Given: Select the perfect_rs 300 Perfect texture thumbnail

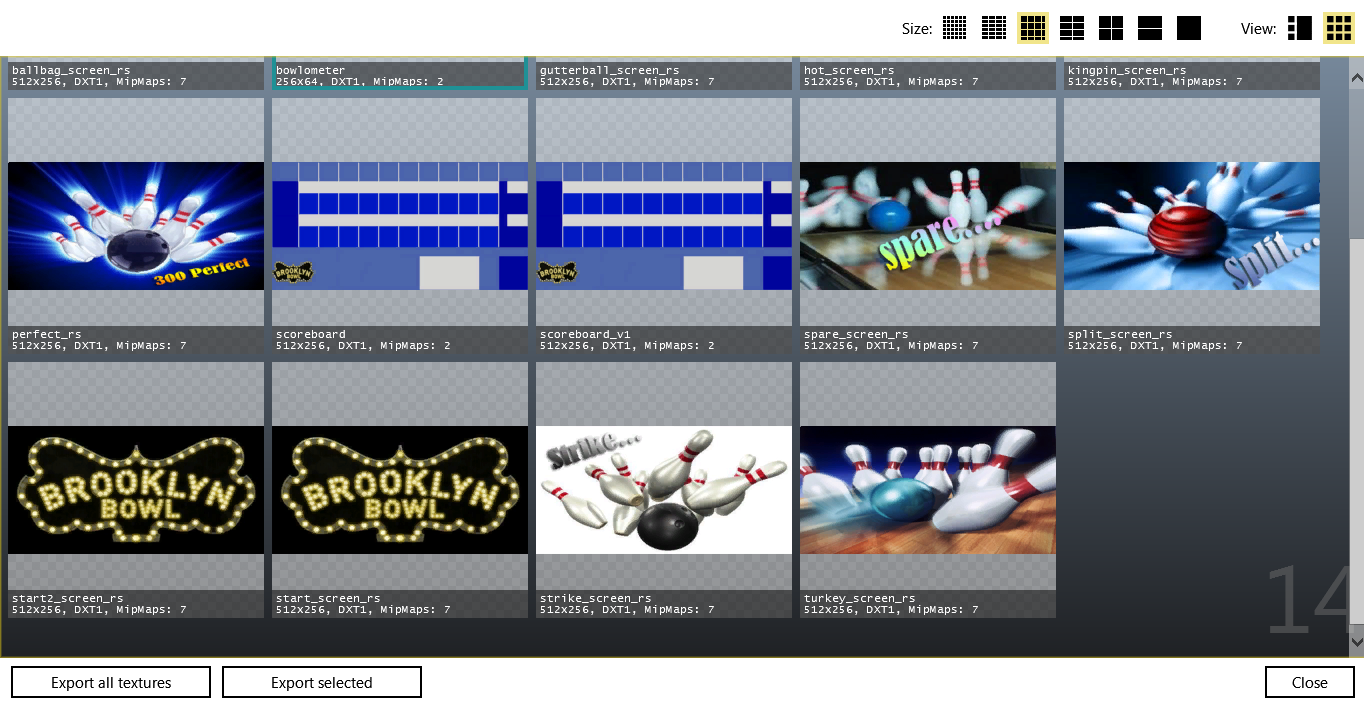Looking at the screenshot, I should point(136,226).
